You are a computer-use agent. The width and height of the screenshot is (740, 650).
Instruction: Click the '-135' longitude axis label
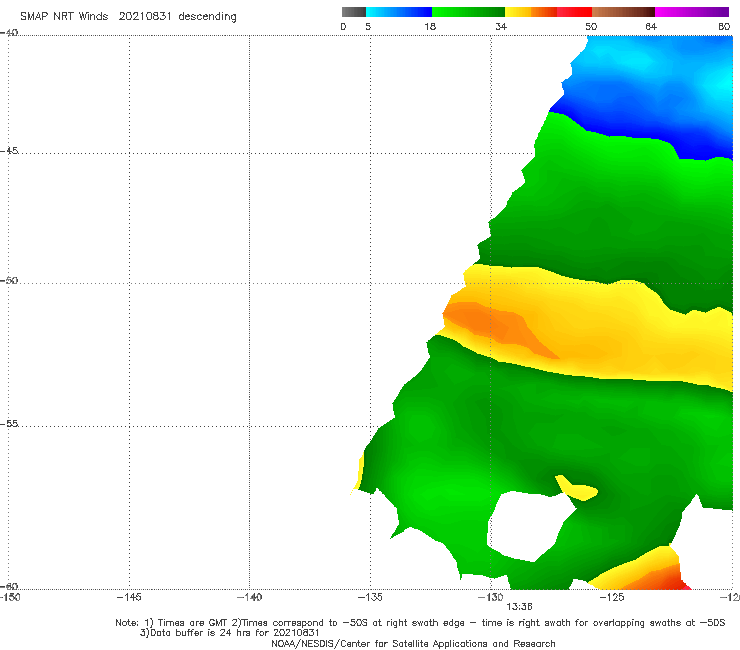point(370,598)
